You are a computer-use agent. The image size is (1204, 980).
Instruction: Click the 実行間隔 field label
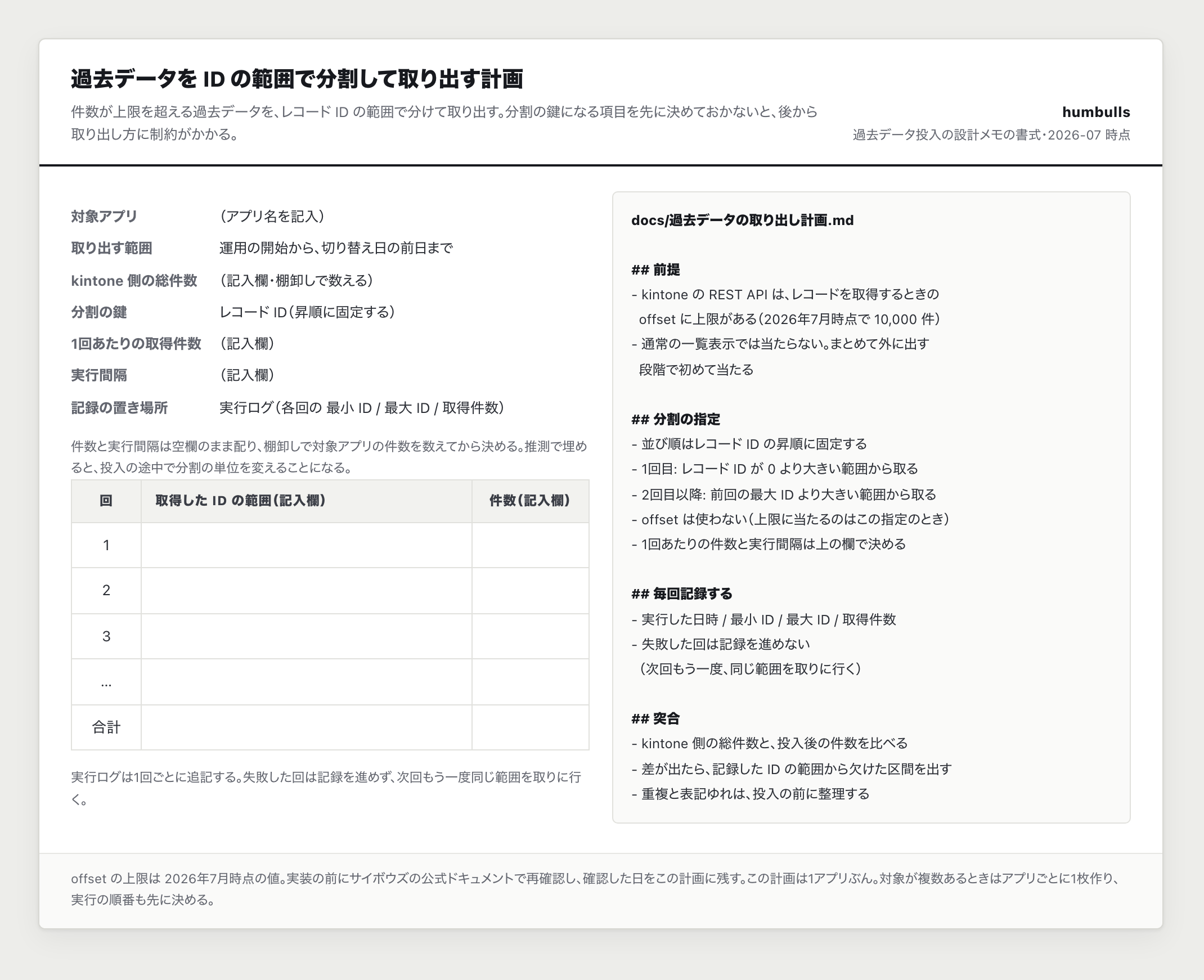click(99, 375)
